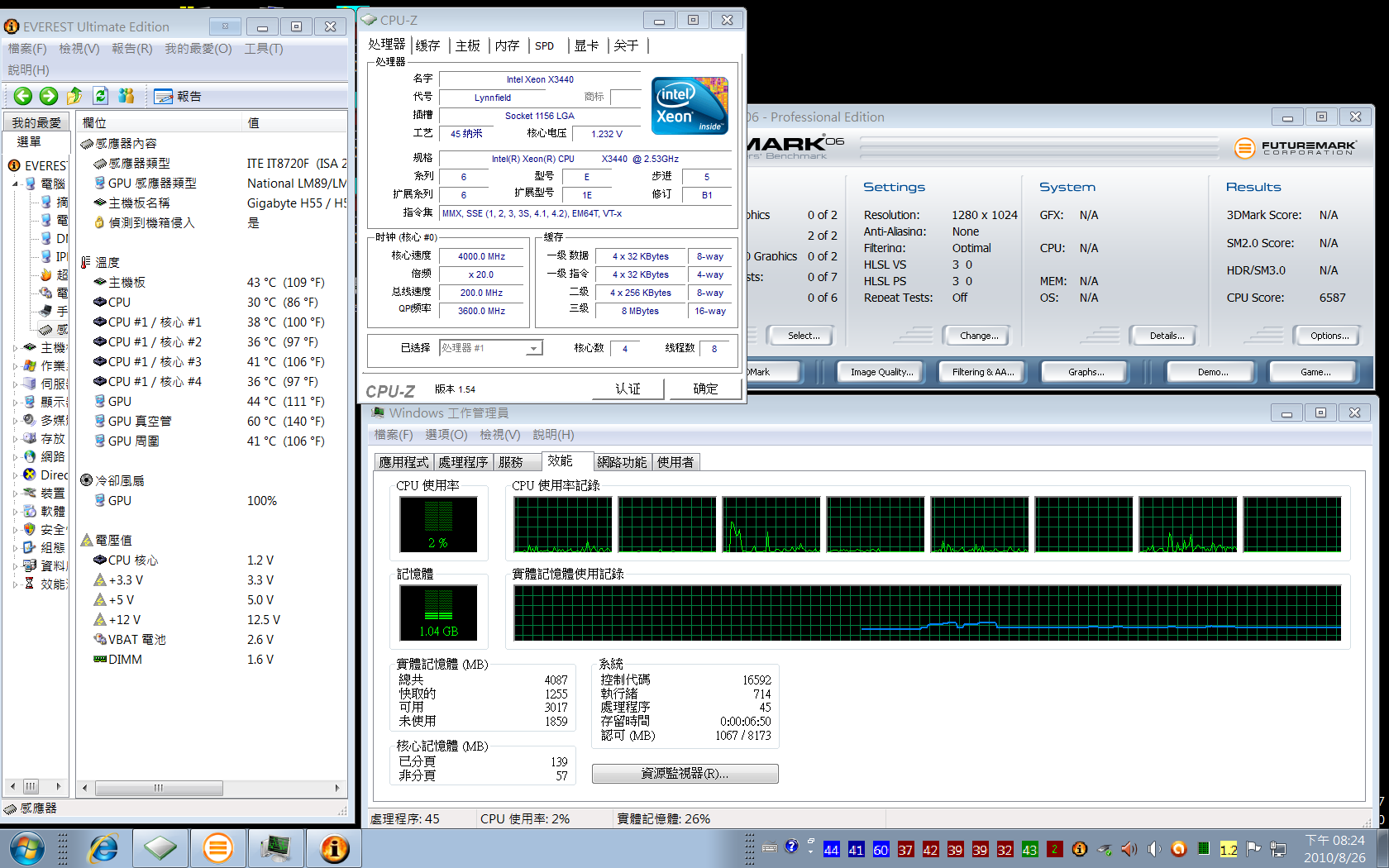Select the laptop icon item in EVEREST tree

point(47,311)
